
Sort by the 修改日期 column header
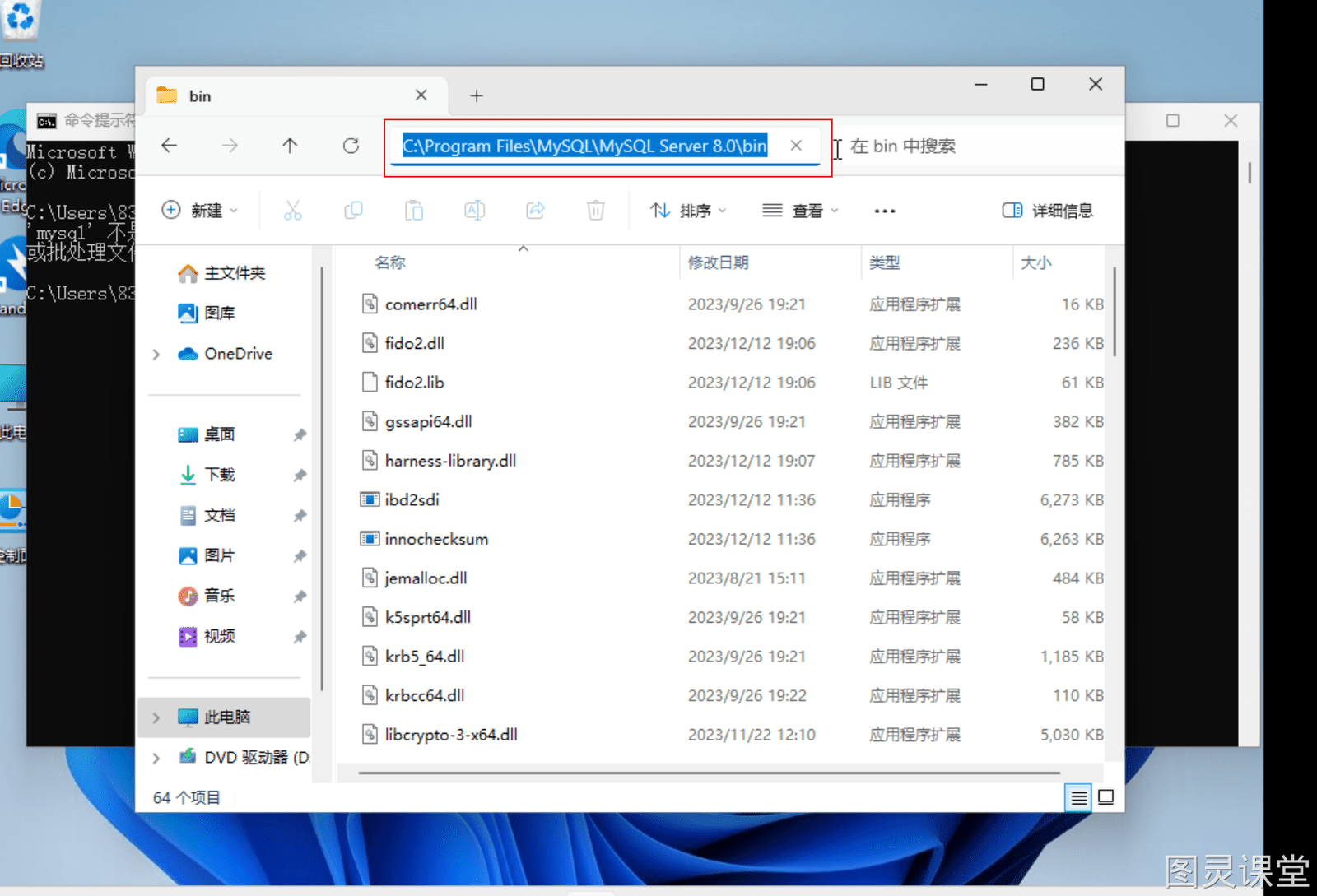pos(718,262)
